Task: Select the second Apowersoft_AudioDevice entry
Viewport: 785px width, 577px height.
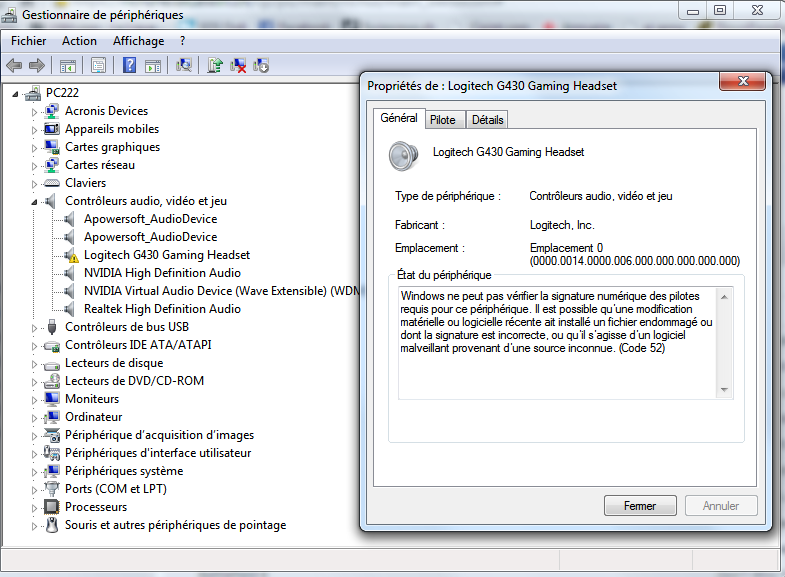Action: (150, 237)
